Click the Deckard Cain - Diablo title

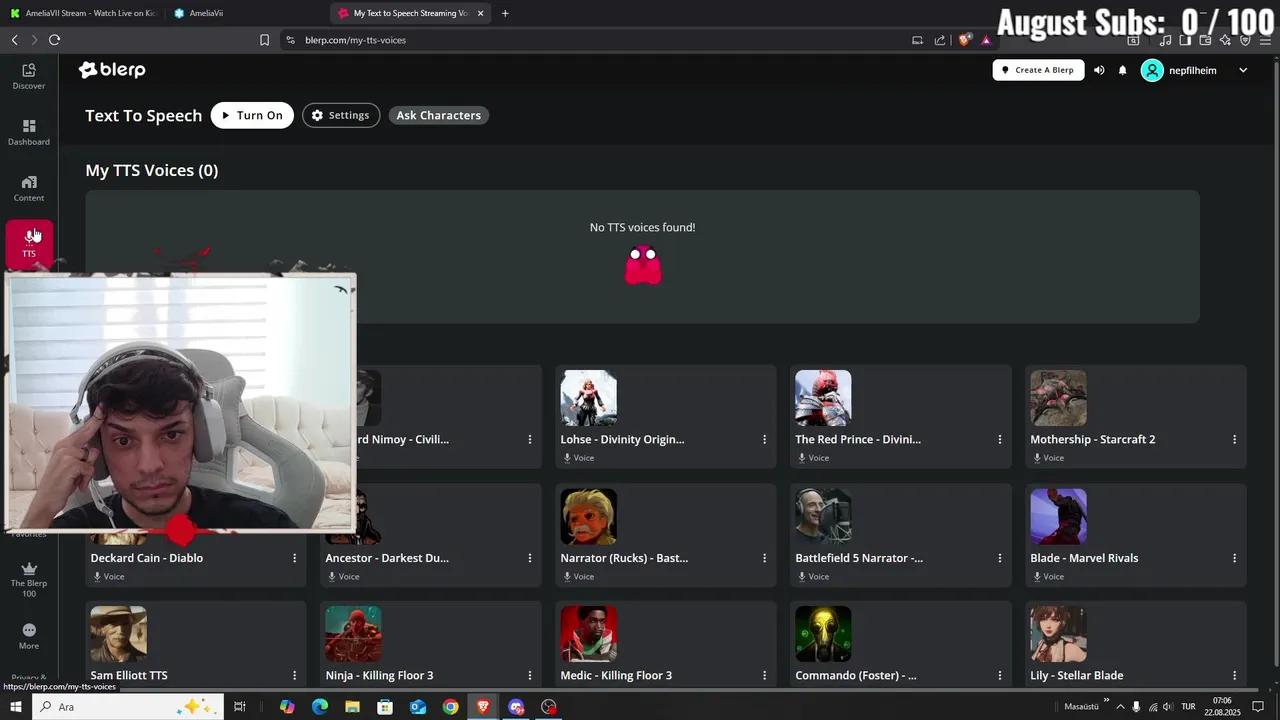tap(147, 558)
